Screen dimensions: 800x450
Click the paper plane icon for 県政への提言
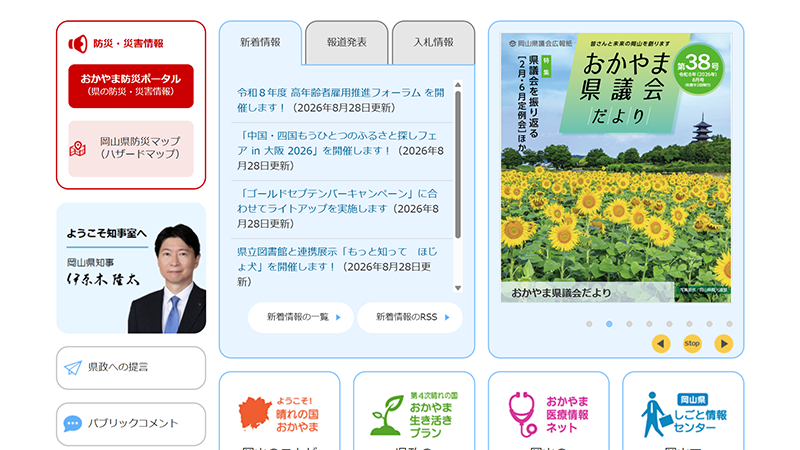point(73,367)
